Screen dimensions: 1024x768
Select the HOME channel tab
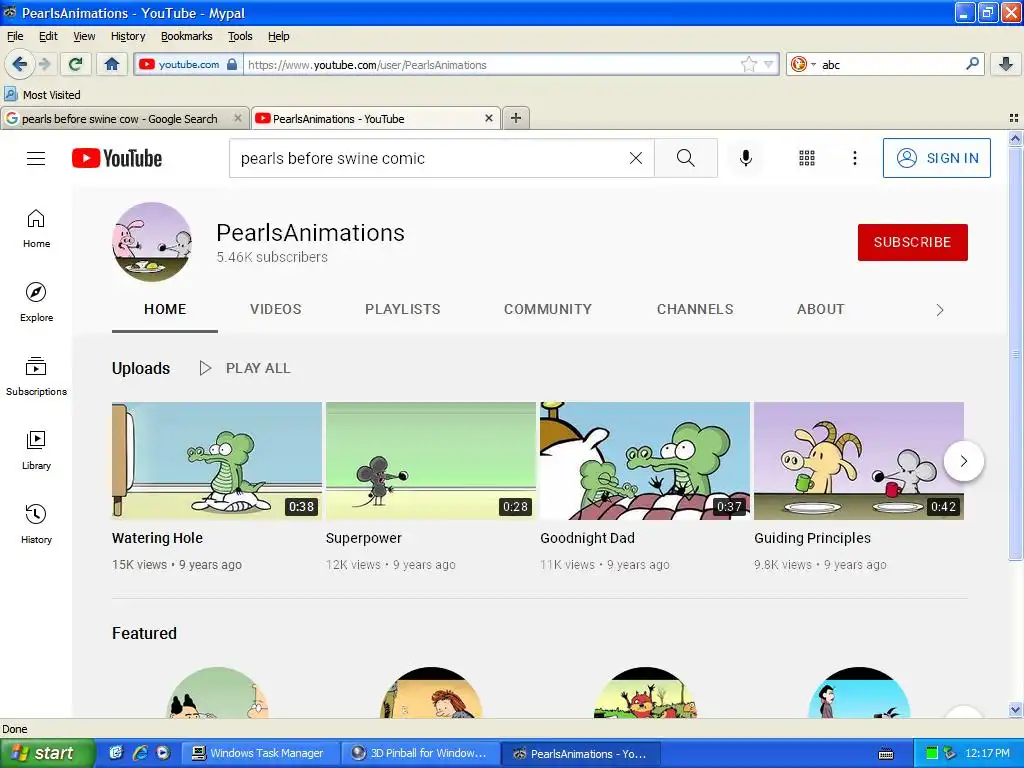tap(165, 310)
